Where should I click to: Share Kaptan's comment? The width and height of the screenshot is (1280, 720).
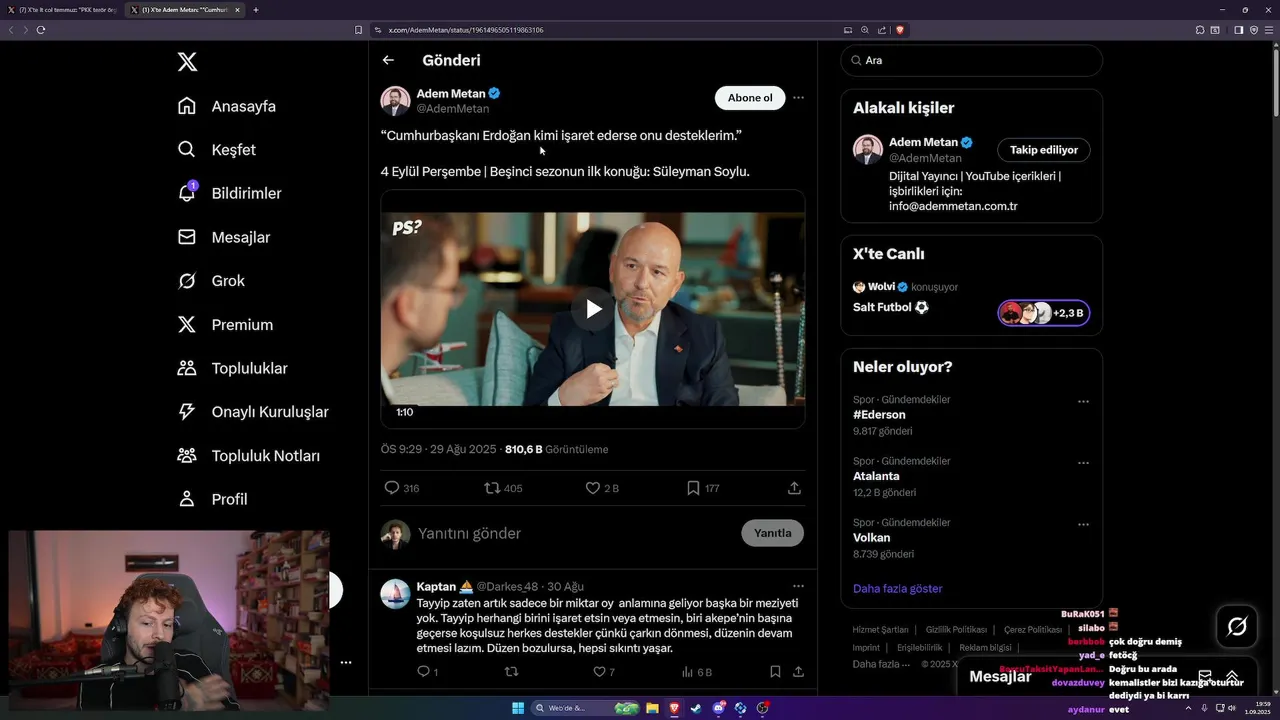798,672
